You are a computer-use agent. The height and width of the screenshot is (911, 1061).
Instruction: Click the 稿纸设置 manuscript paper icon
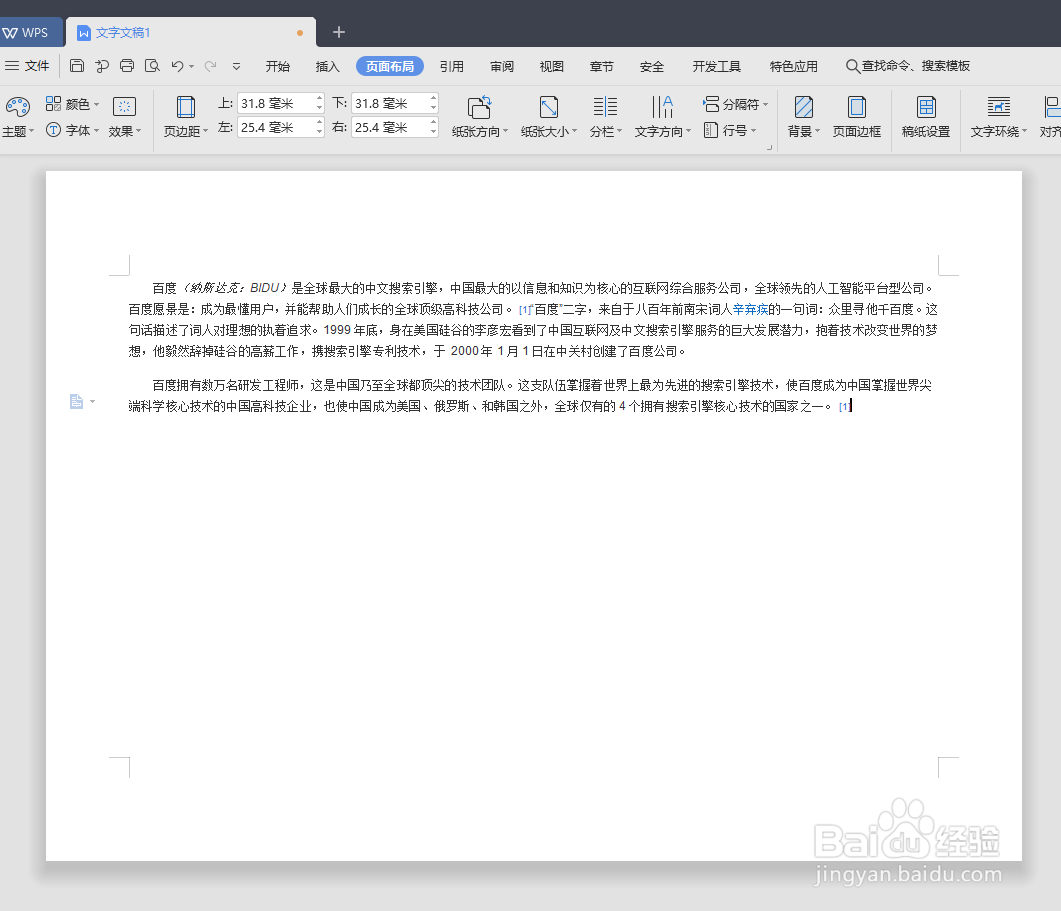[926, 107]
